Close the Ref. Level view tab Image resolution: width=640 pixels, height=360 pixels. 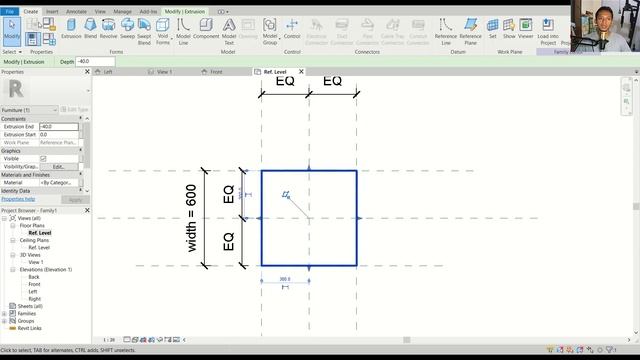point(301,71)
